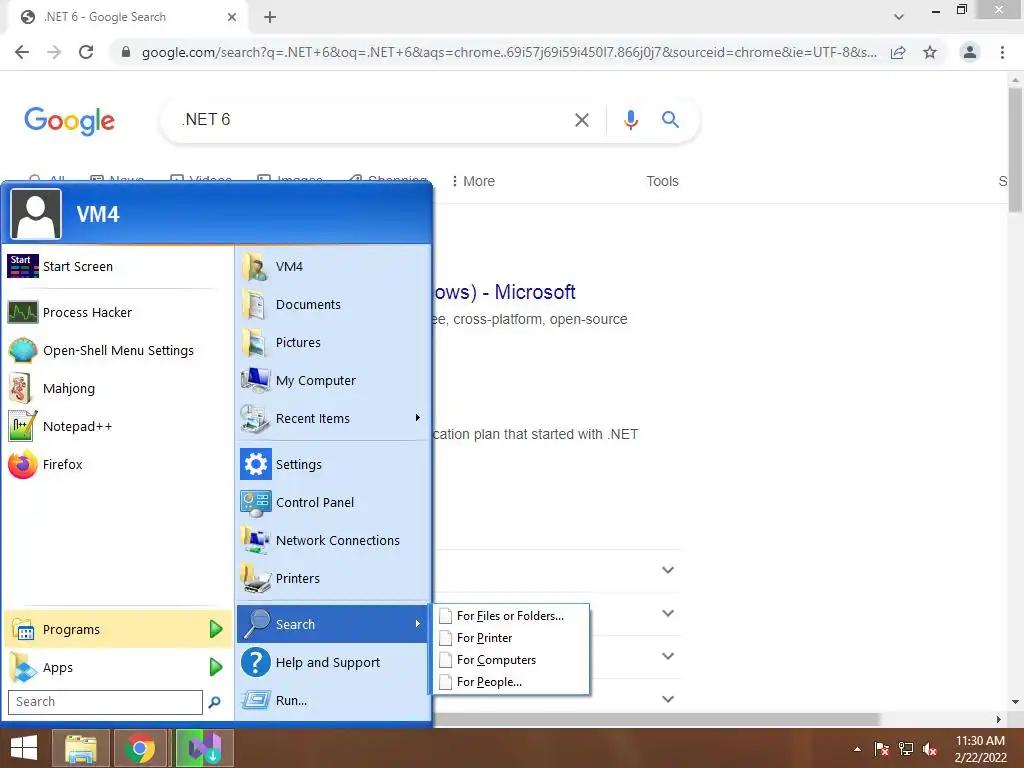Launch the Mahjong game
Viewport: 1024px width, 768px height.
coord(118,388)
